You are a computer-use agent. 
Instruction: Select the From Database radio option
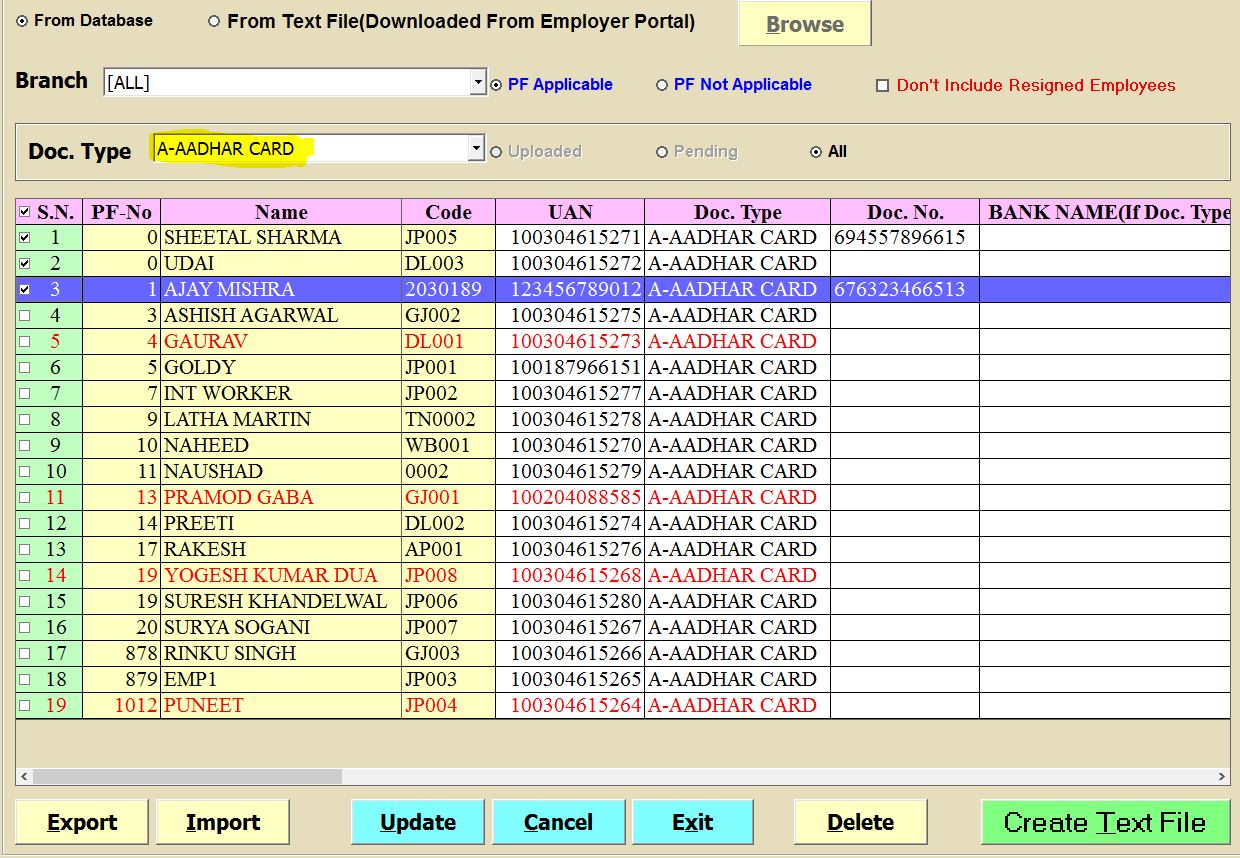tap(22, 21)
